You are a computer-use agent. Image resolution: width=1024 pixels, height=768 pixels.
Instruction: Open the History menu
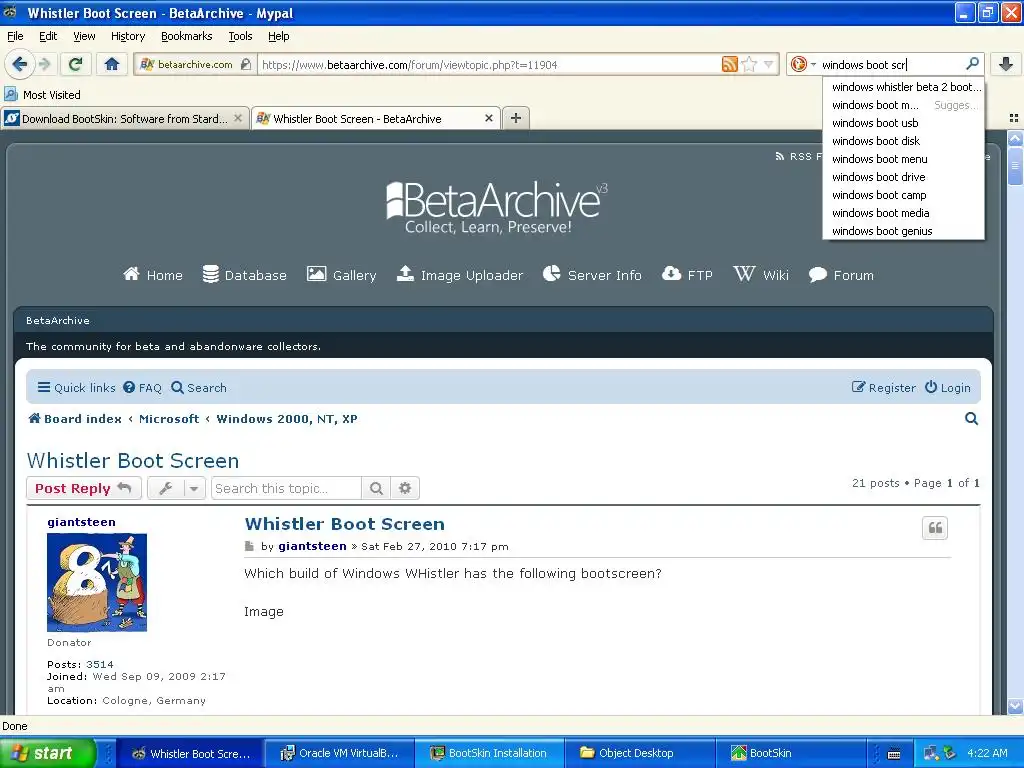[127, 36]
